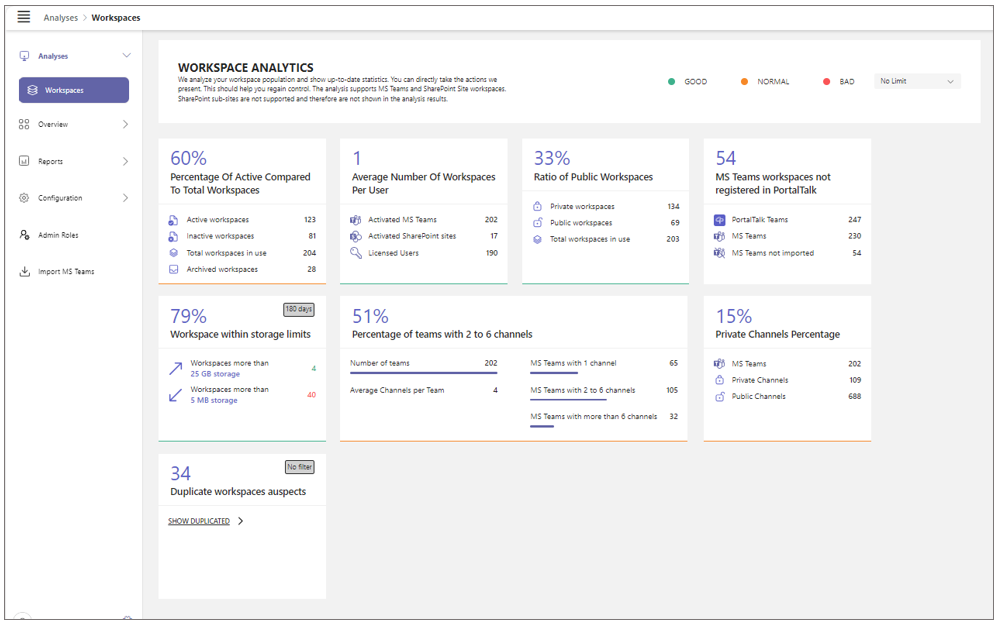Click the 79% storage limits value
Screen dimensions: 998x621
pos(188,316)
